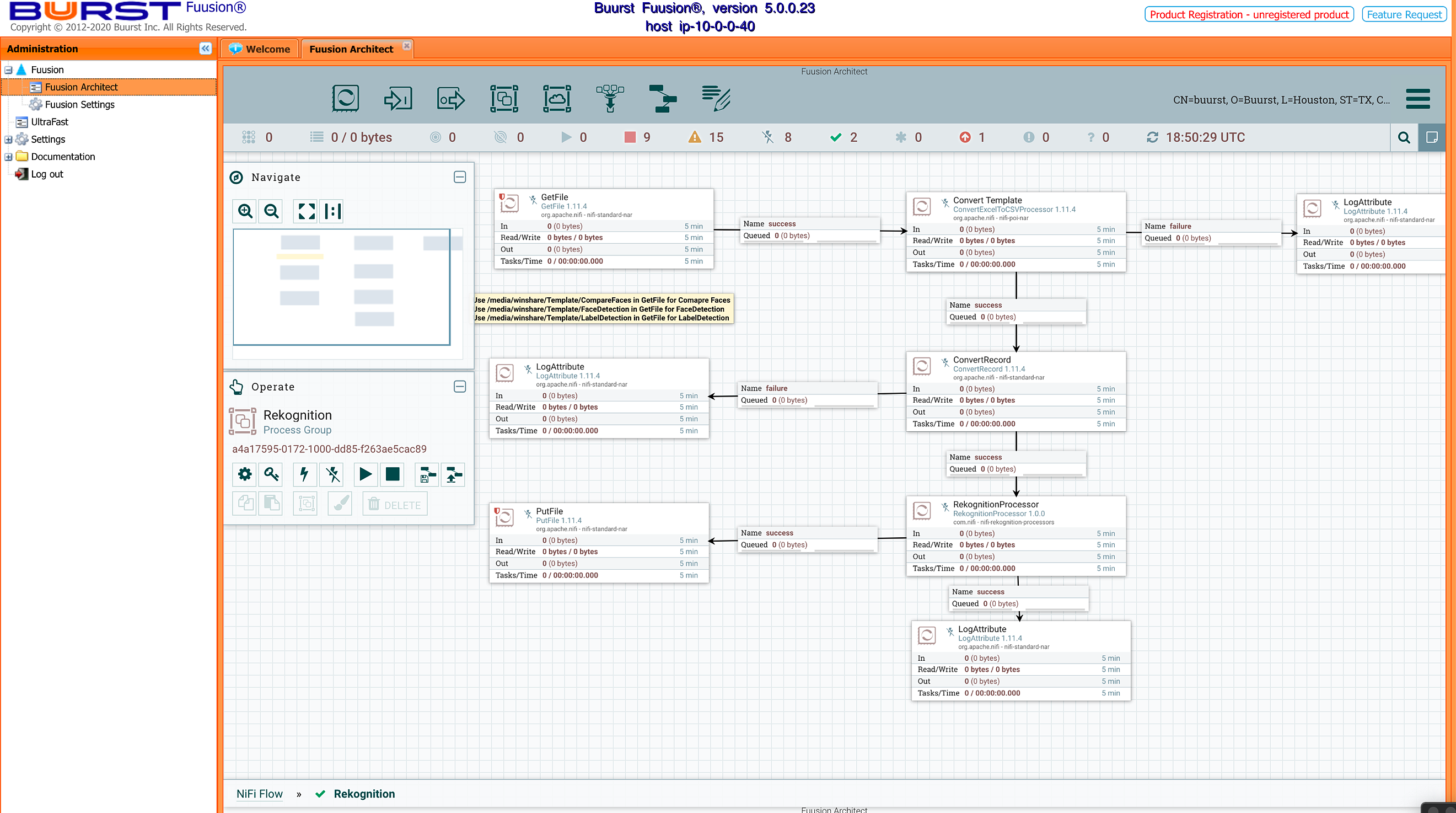1456x813 pixels.
Task: Open the global hamburger menu
Action: point(1417,98)
